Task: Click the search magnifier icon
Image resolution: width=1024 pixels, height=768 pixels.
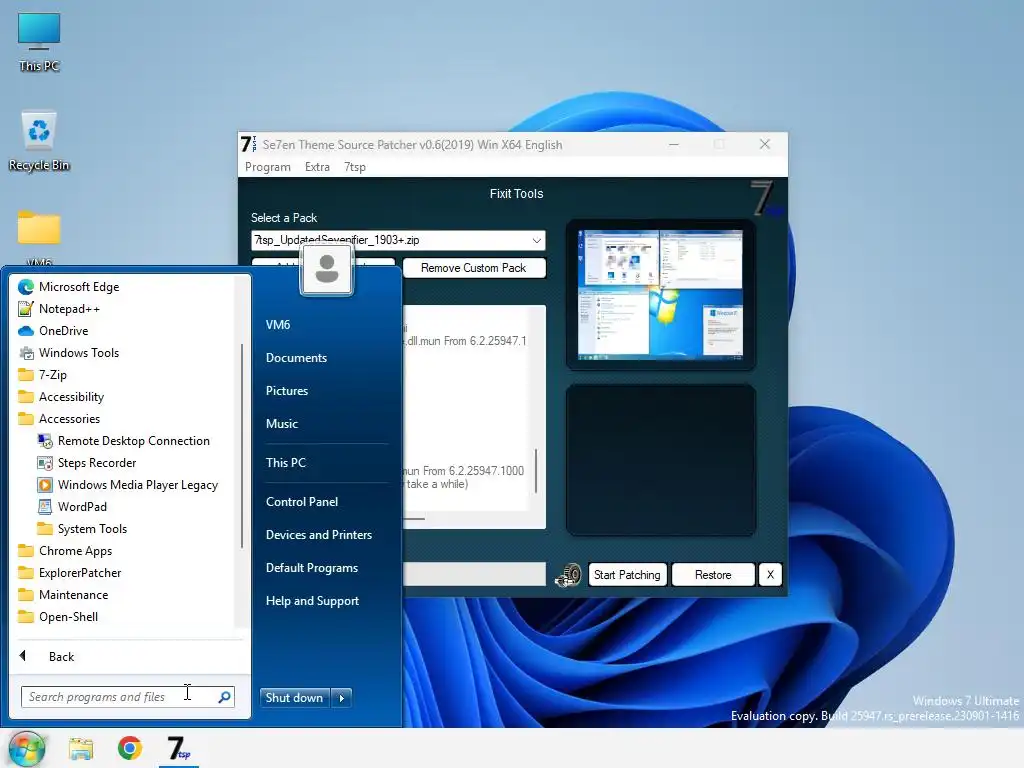Action: 225,697
